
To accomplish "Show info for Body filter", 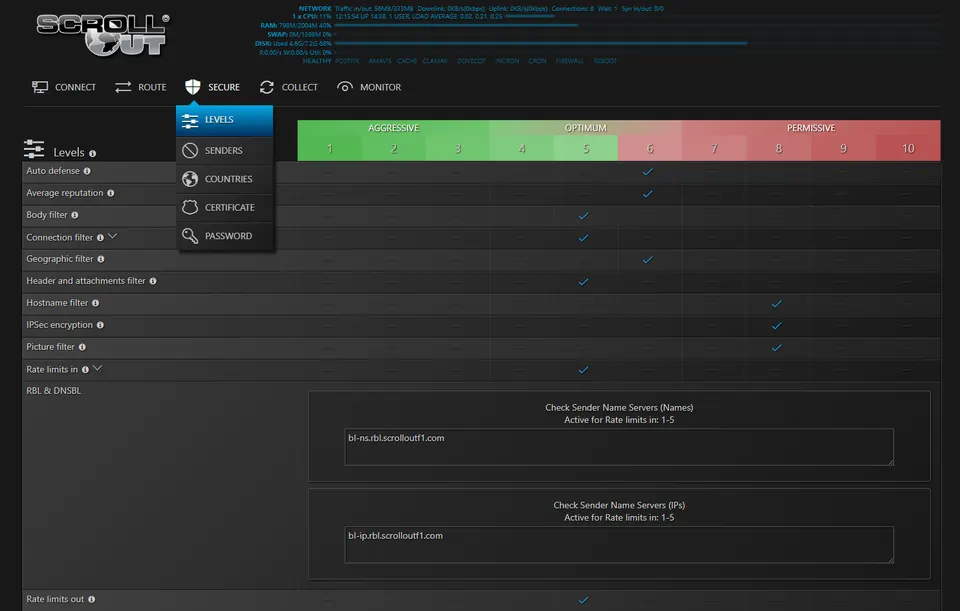I will [75, 215].
